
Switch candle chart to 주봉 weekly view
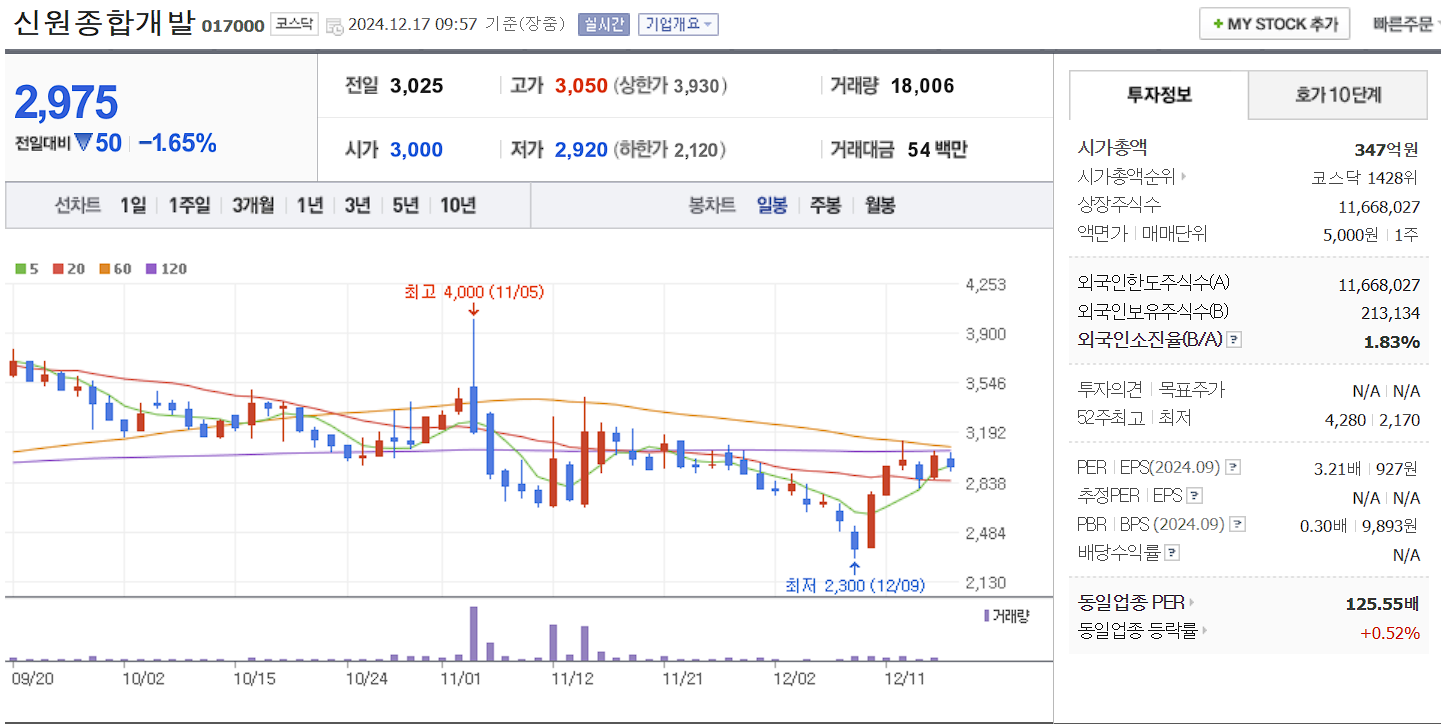(827, 205)
